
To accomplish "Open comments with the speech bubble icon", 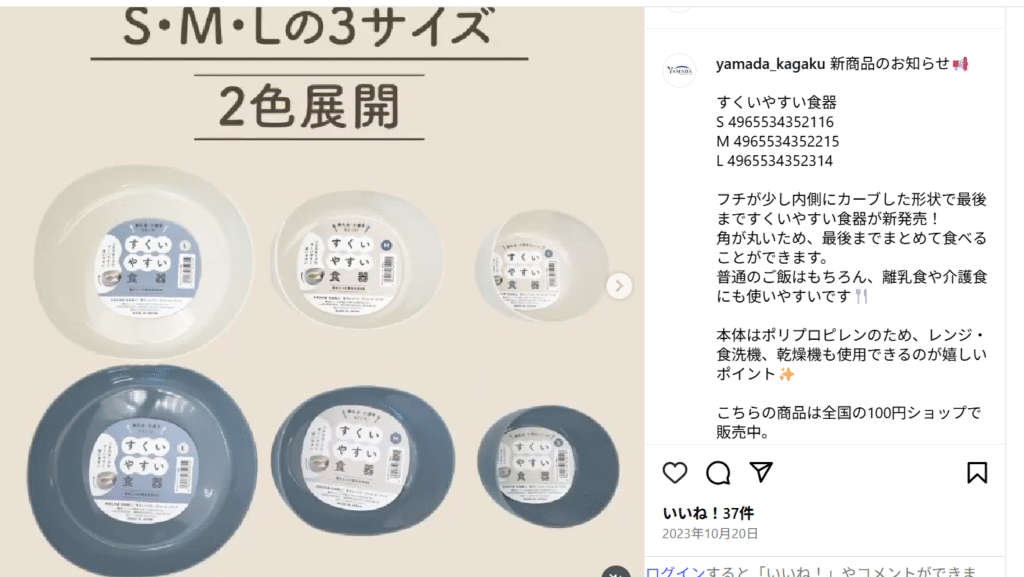I will (718, 473).
